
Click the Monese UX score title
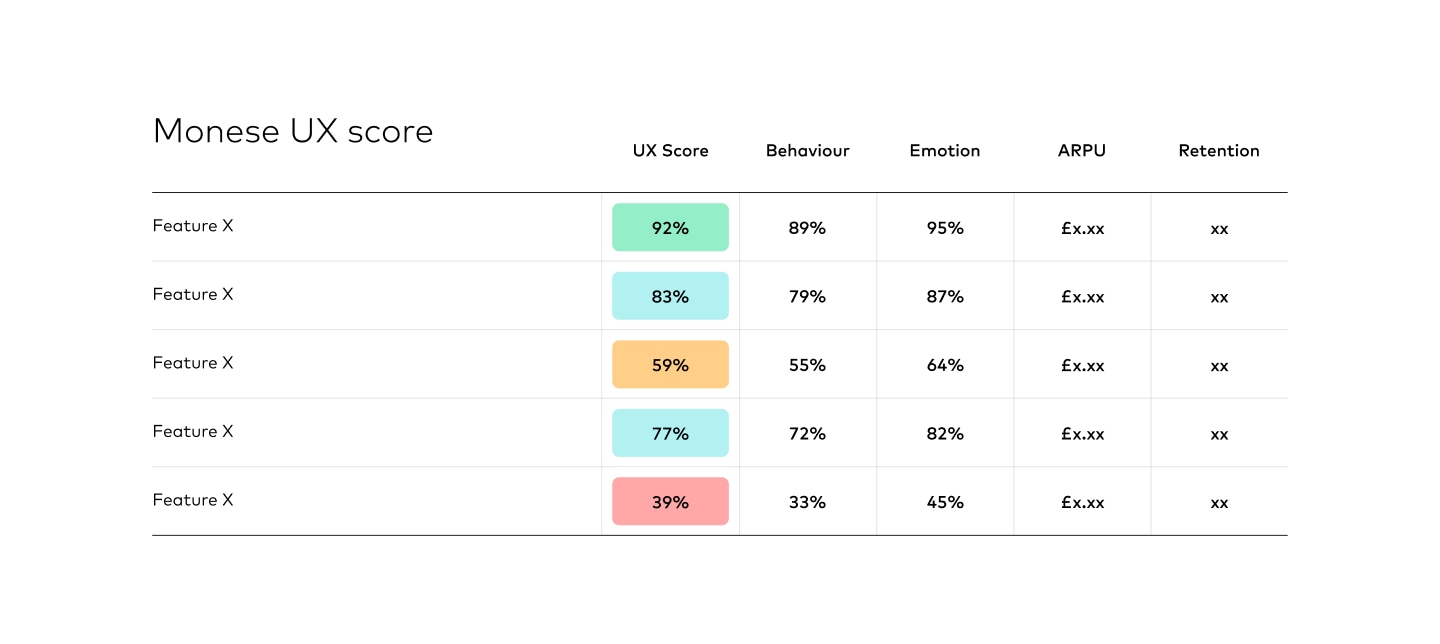pyautogui.click(x=293, y=131)
